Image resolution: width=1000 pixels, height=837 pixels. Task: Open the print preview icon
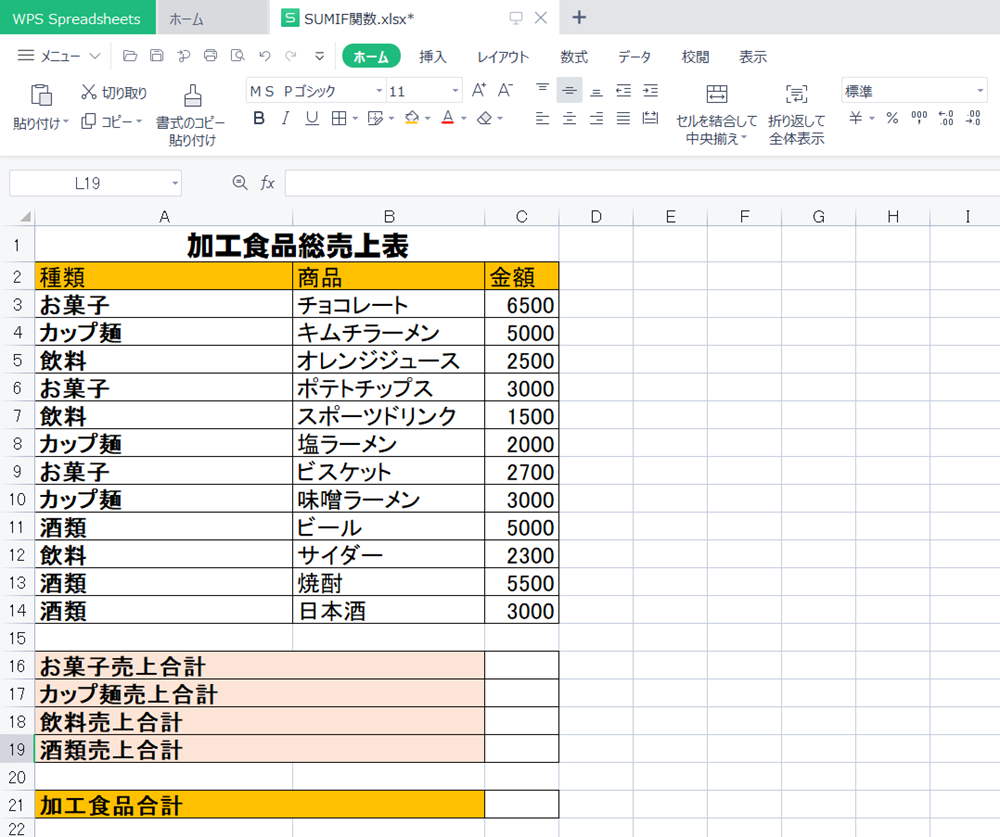point(237,56)
